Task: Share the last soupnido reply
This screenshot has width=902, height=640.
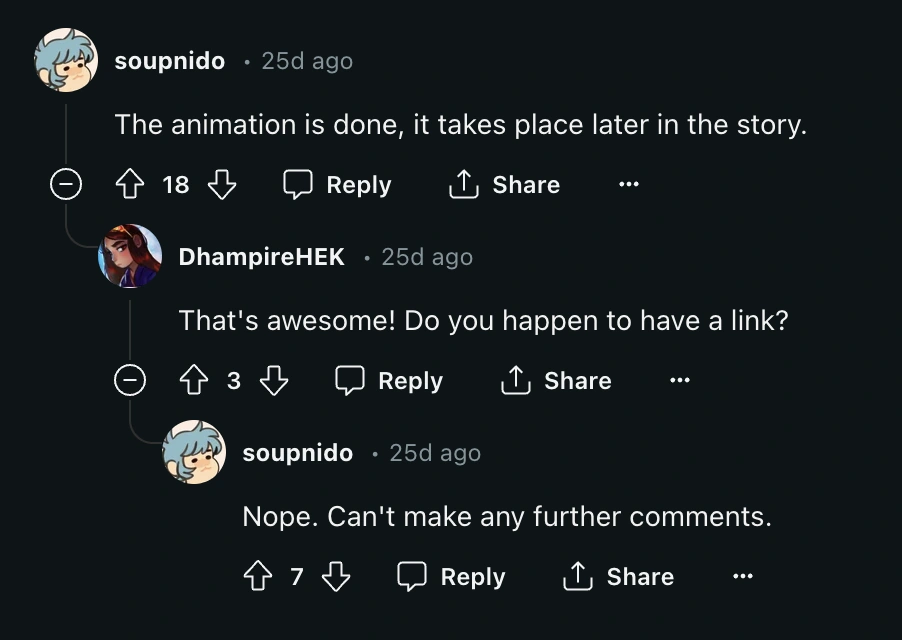Action: 618,577
